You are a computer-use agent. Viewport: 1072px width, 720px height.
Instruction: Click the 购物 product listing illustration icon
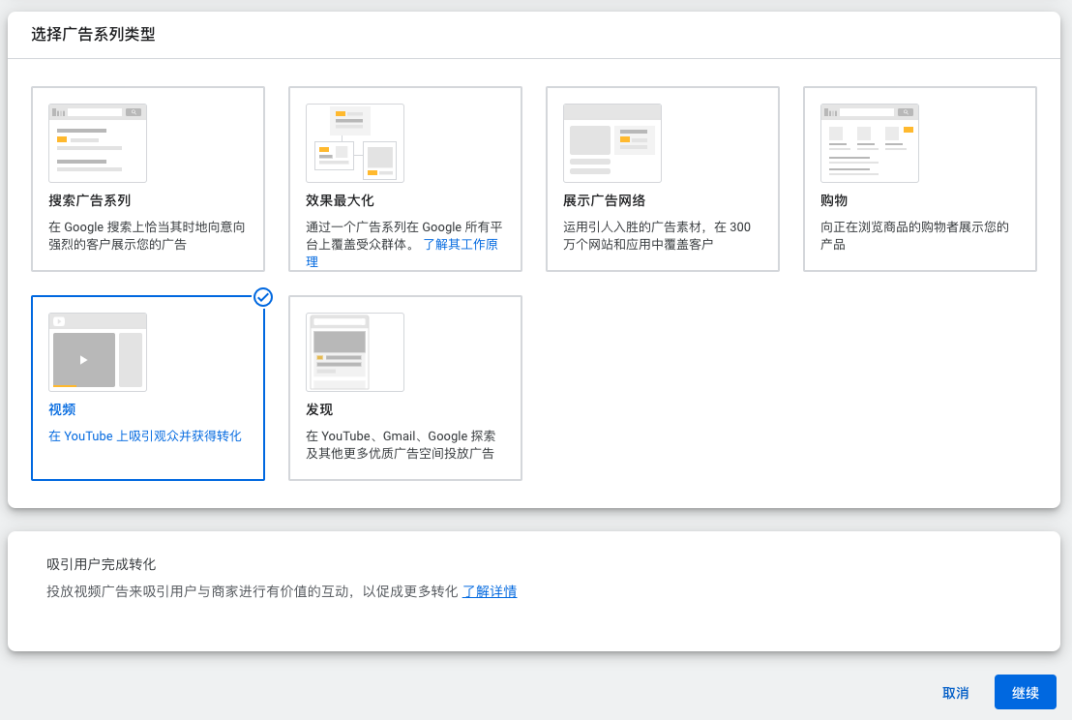pos(868,141)
